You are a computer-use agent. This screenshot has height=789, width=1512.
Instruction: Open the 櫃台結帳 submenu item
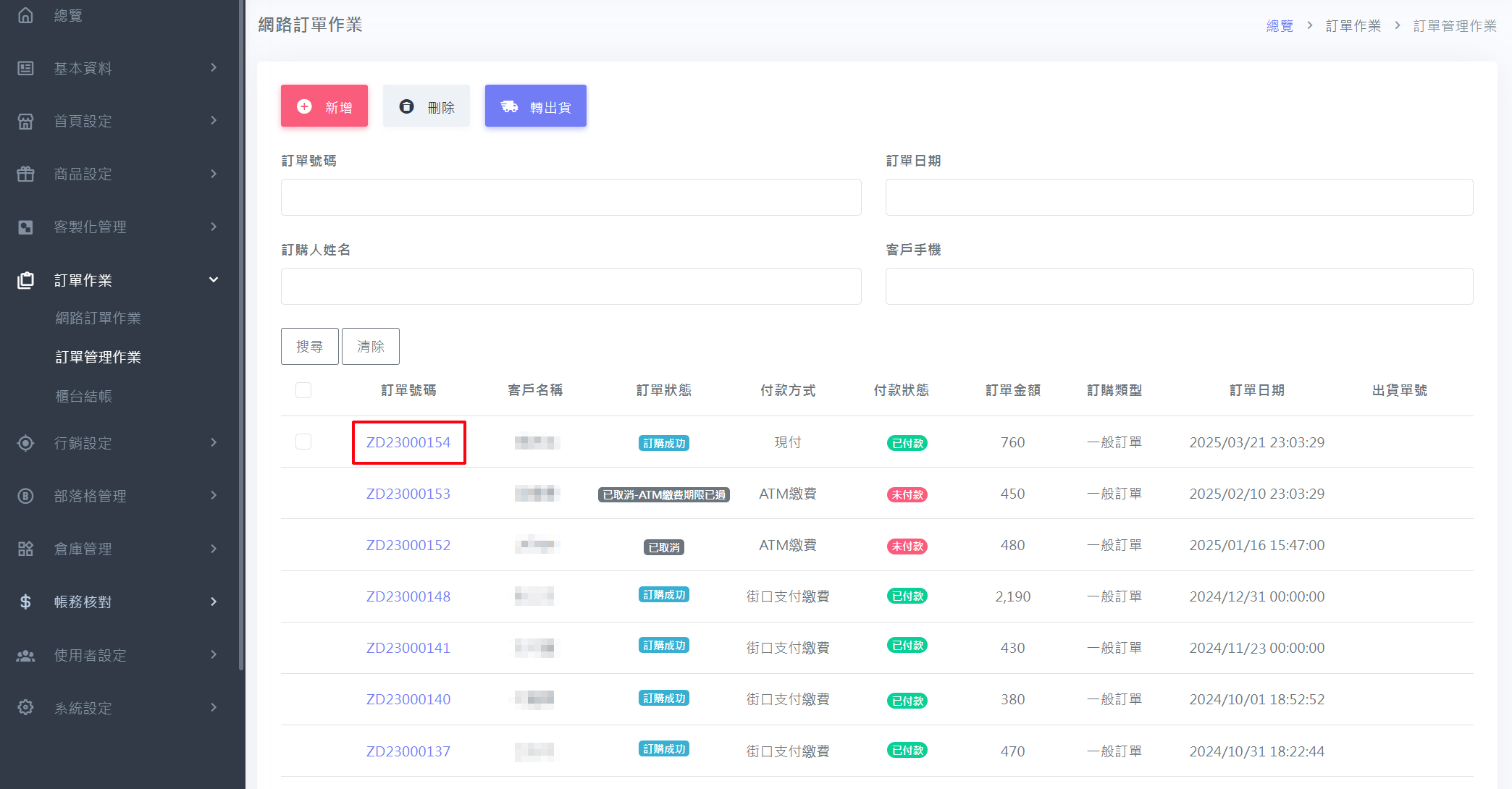pos(83,396)
